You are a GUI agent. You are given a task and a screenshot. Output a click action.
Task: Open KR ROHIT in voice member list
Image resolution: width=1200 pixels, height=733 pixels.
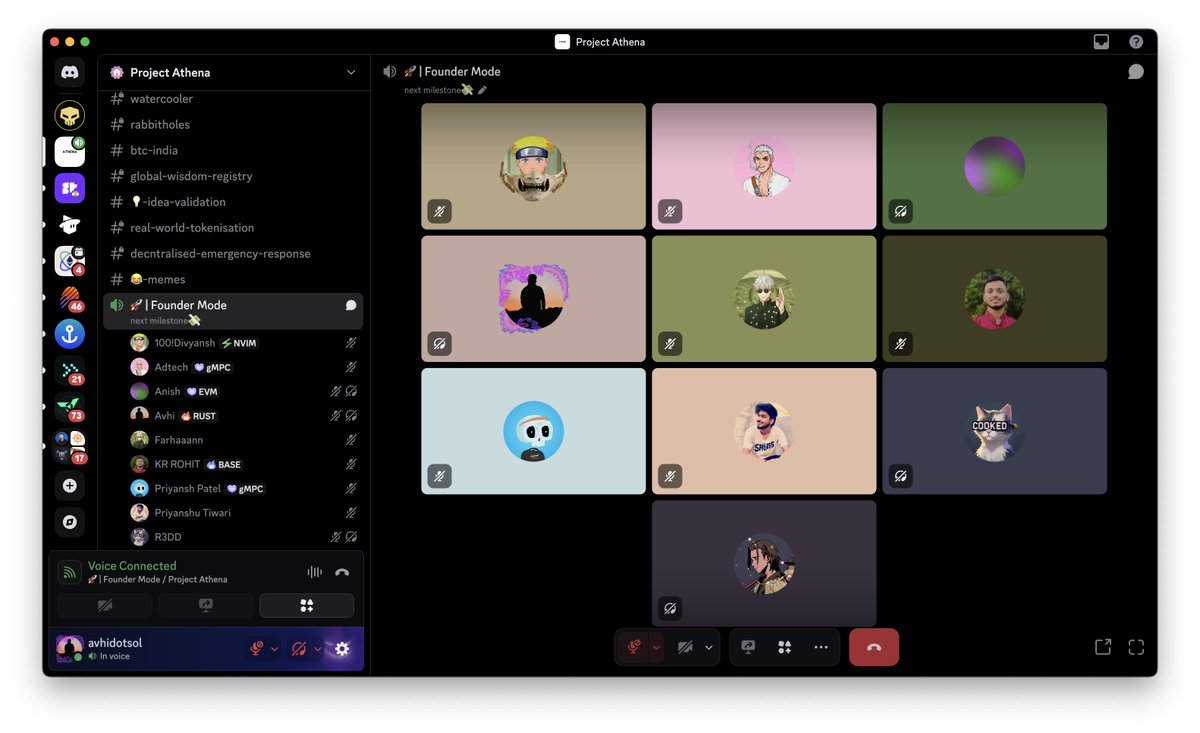click(x=243, y=464)
